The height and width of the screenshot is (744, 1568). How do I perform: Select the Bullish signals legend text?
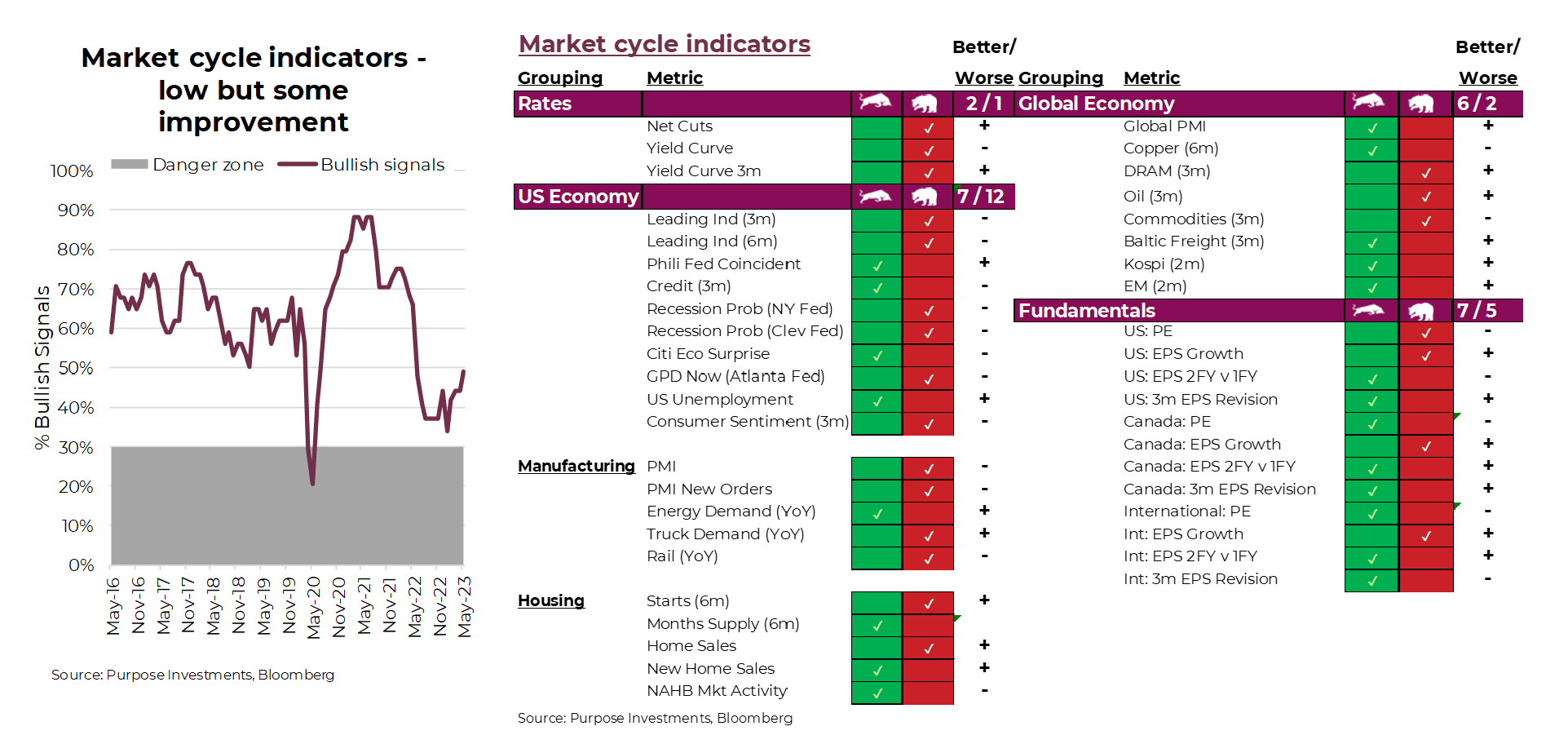click(x=382, y=165)
